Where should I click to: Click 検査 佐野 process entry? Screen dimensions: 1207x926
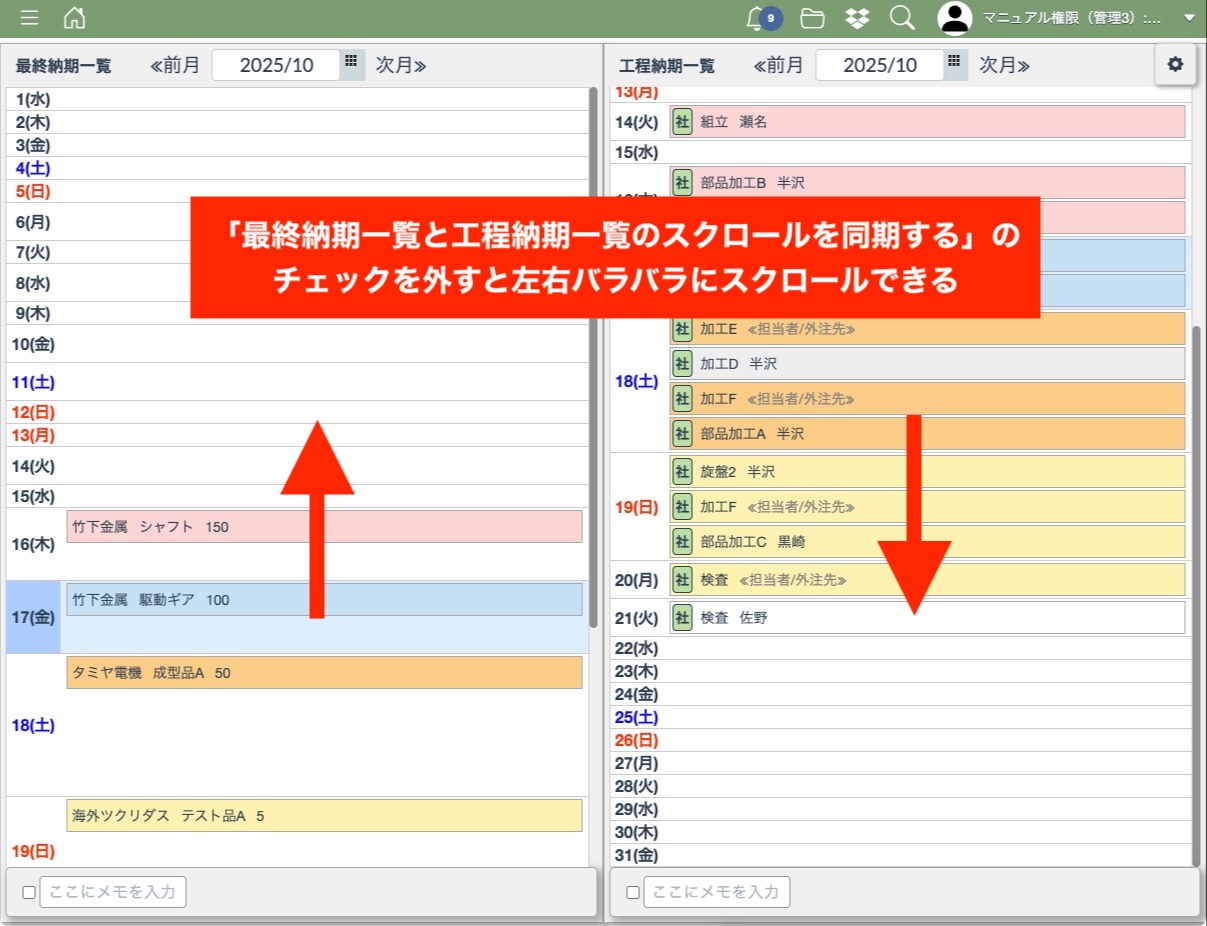coord(927,618)
